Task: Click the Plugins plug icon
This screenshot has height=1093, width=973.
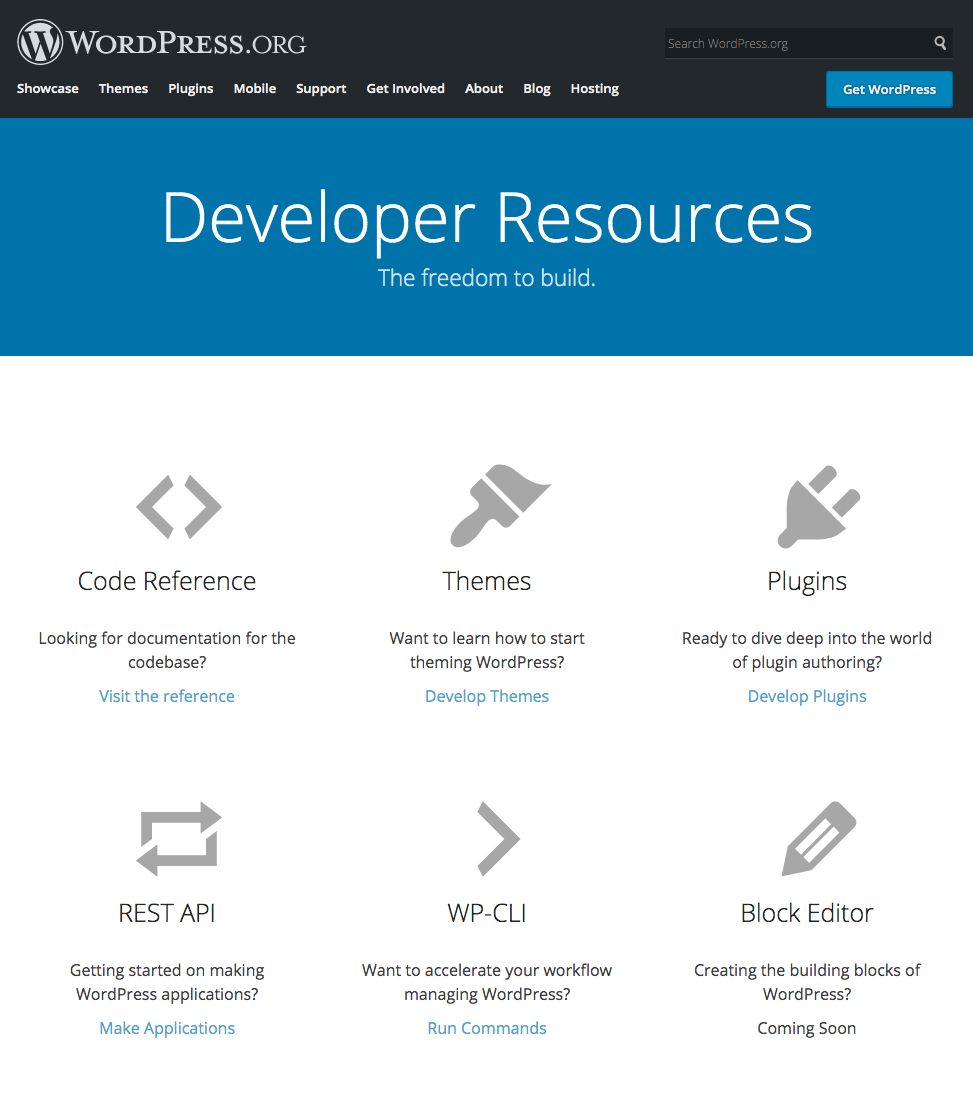Action: point(819,507)
